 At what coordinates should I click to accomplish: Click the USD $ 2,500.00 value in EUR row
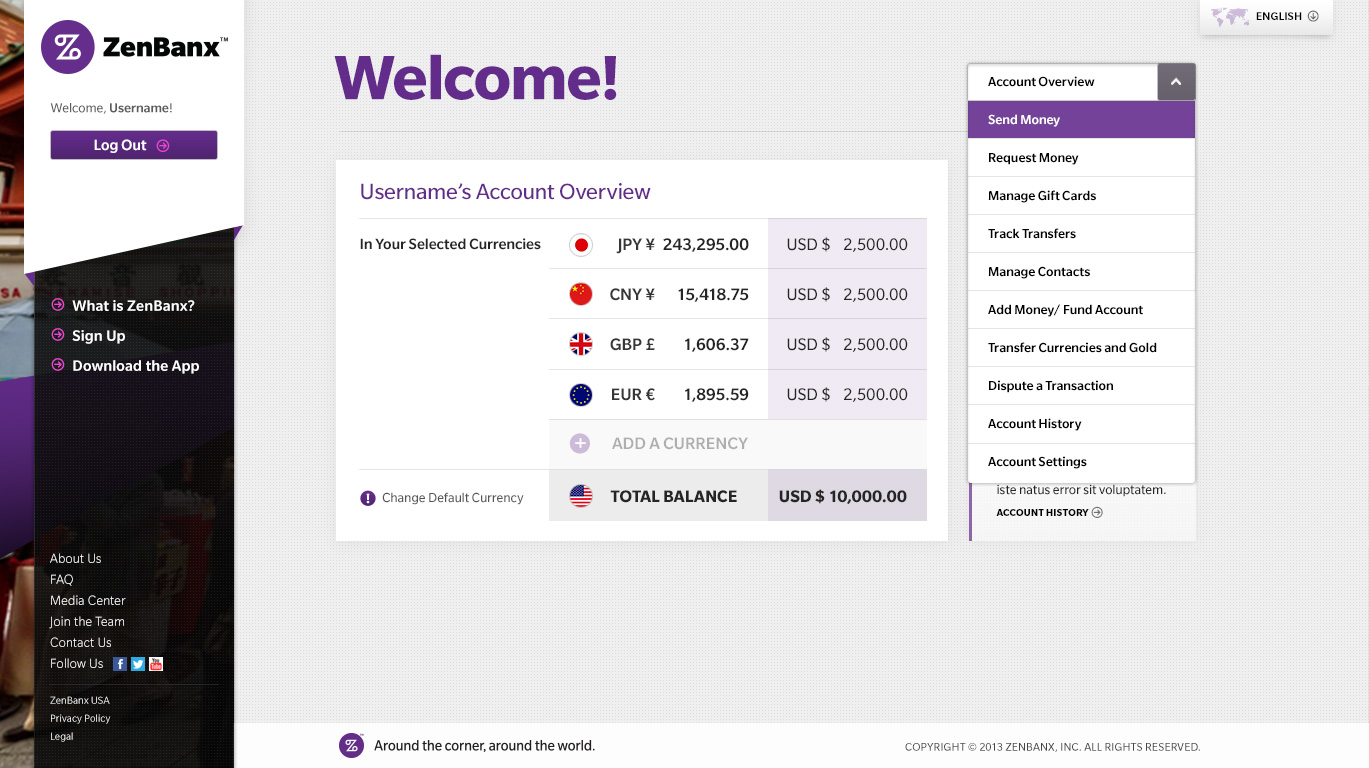coord(847,394)
